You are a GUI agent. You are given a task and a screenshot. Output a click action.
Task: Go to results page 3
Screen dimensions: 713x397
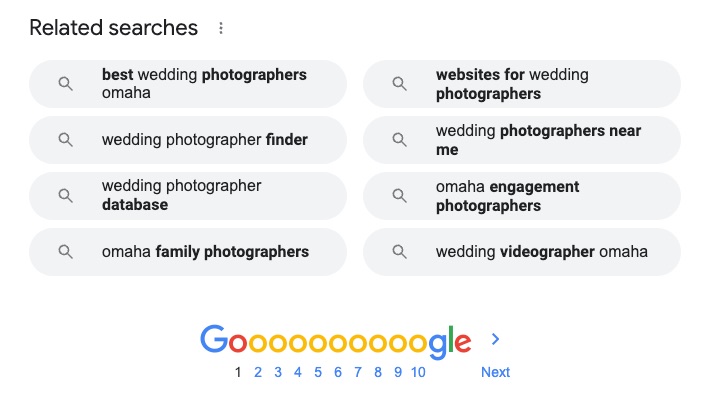278,372
